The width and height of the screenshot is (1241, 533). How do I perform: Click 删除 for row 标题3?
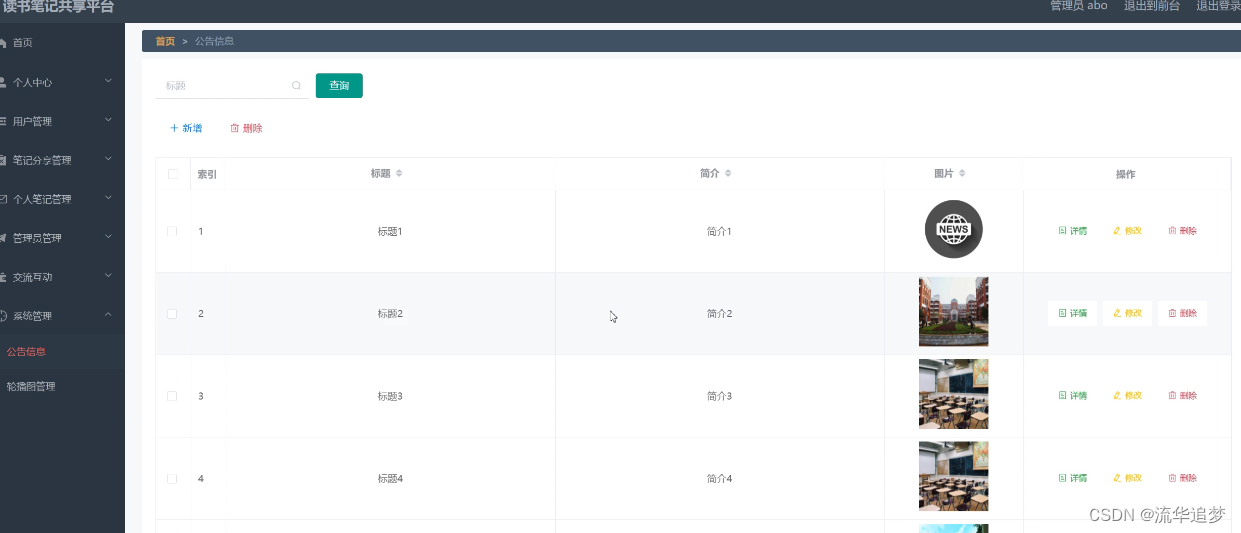tap(1182, 396)
